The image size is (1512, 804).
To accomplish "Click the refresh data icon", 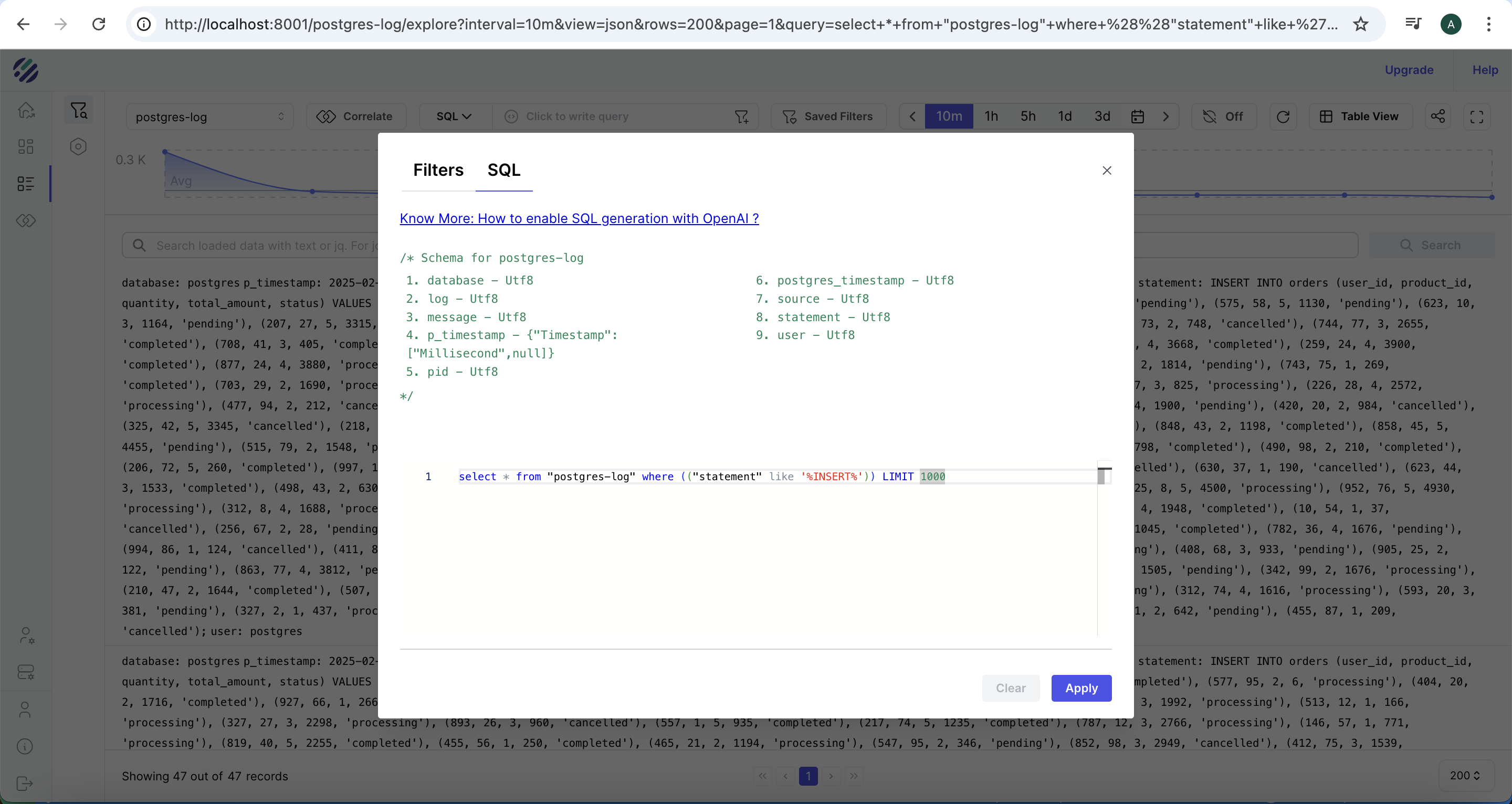I will pos(1283,116).
